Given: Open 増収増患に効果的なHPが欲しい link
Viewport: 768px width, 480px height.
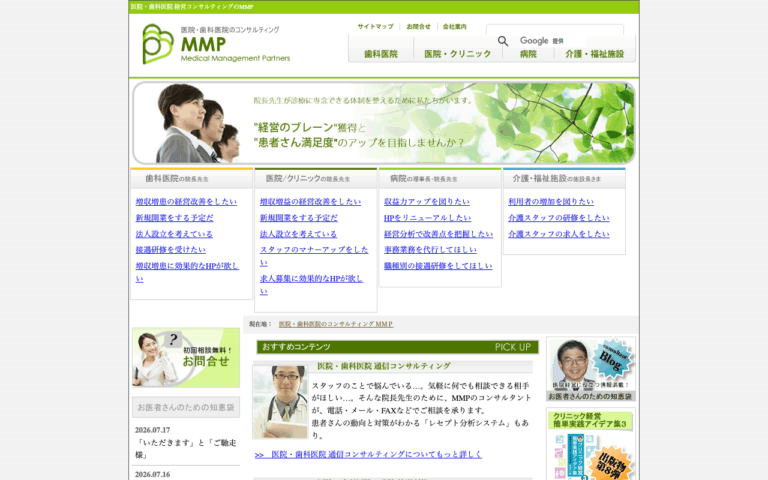Looking at the screenshot, I should [x=187, y=272].
